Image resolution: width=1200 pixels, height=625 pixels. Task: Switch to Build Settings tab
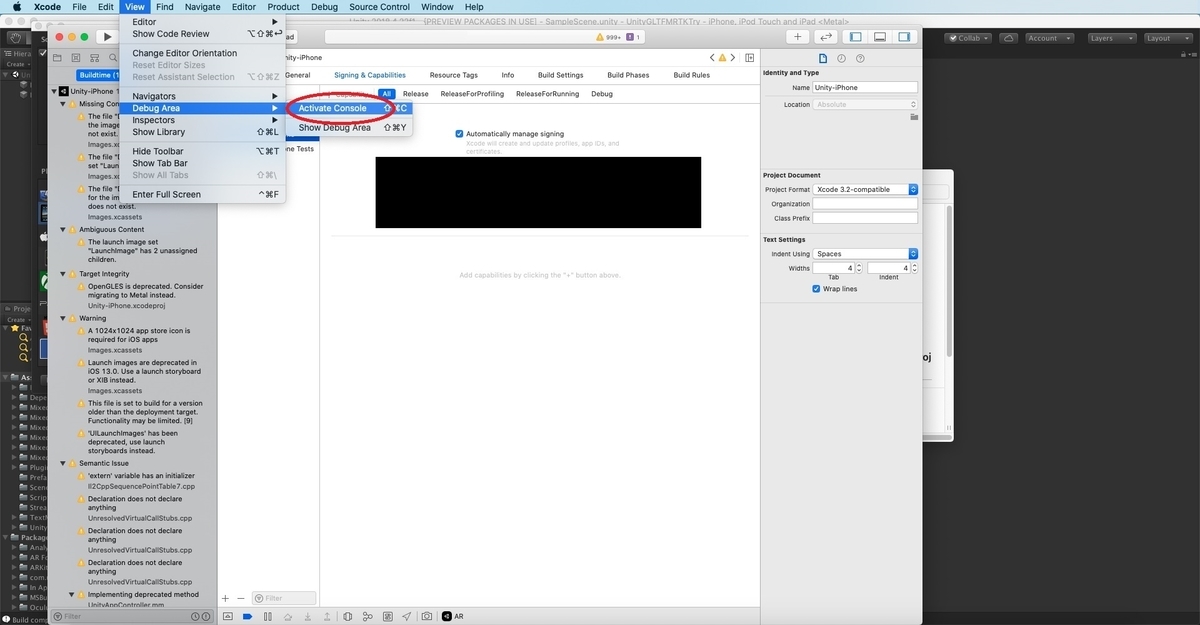click(x=560, y=75)
